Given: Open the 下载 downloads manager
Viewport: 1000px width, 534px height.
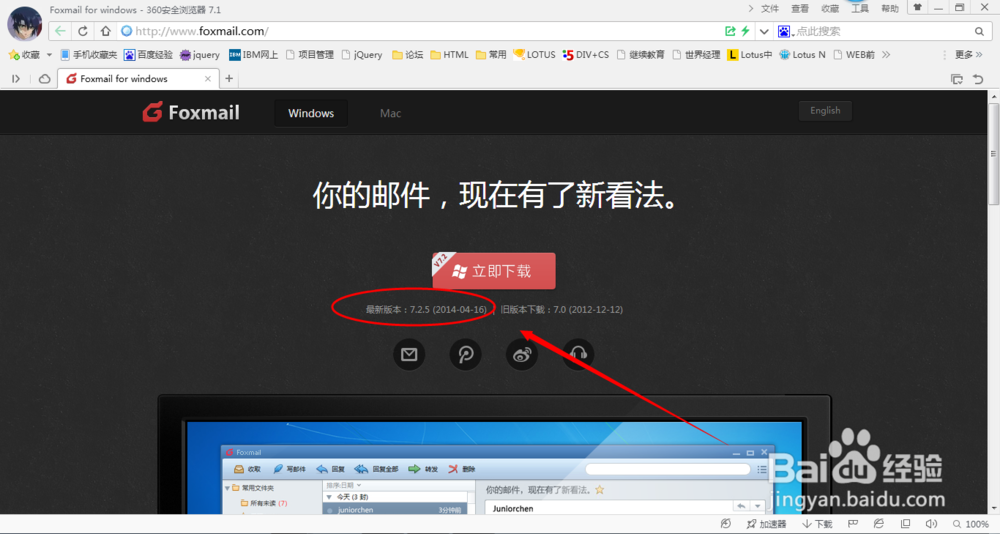Looking at the screenshot, I should point(817,524).
